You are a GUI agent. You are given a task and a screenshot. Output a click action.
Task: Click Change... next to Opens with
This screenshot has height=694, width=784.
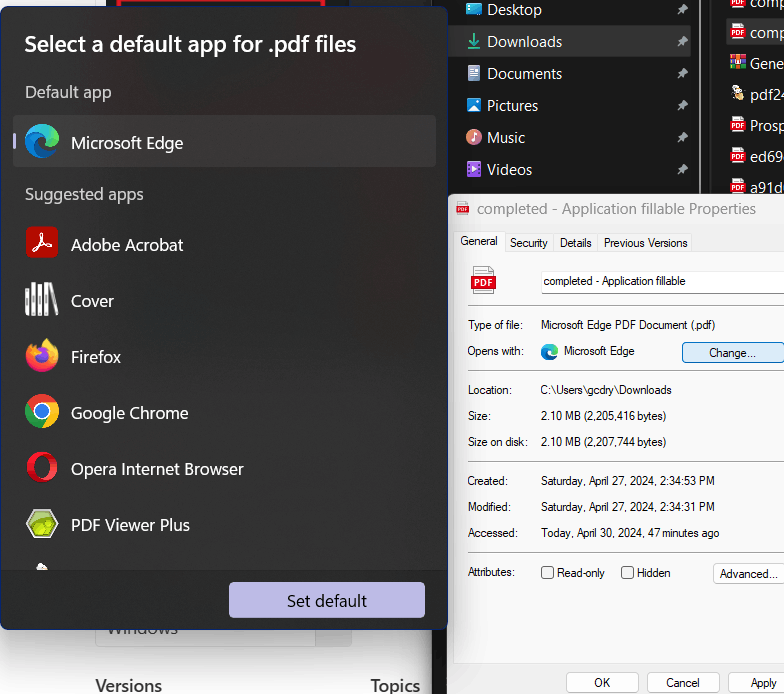(732, 352)
